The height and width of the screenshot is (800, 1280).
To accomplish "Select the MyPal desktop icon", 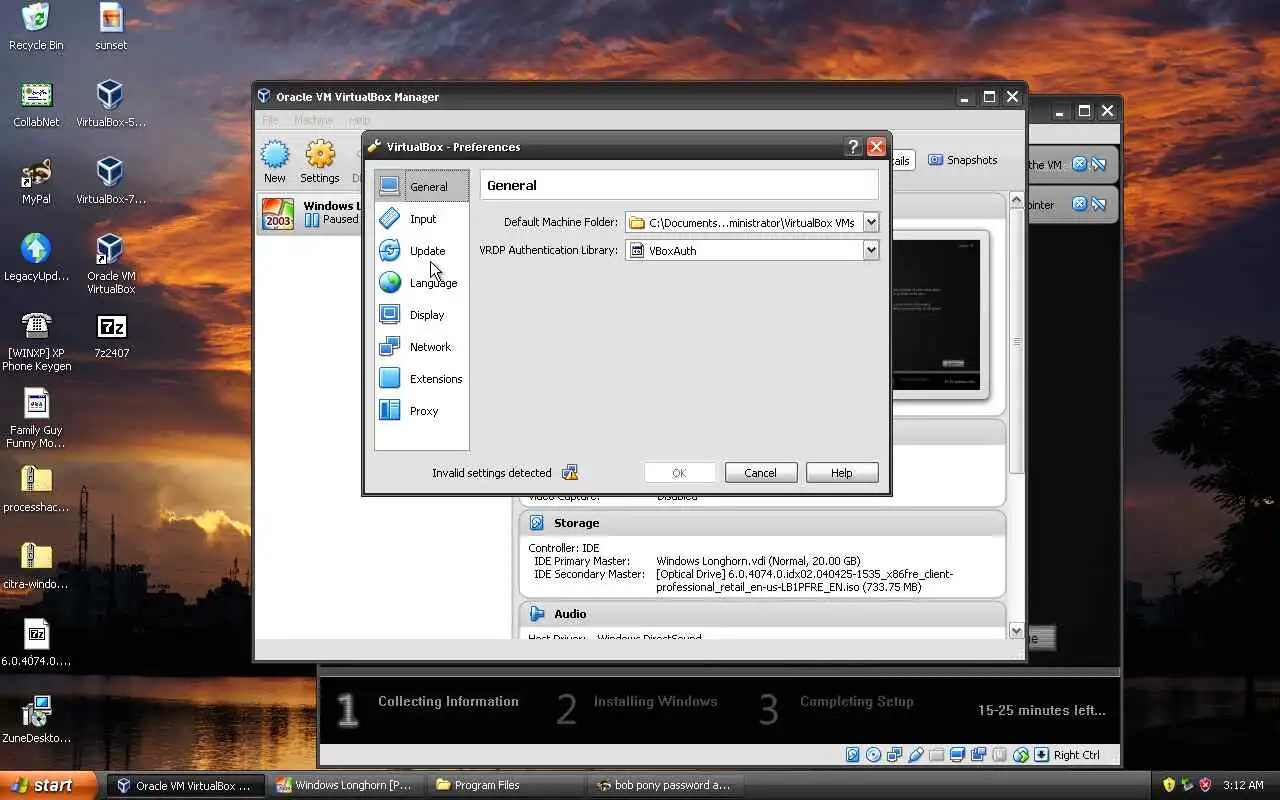I will (x=36, y=181).
